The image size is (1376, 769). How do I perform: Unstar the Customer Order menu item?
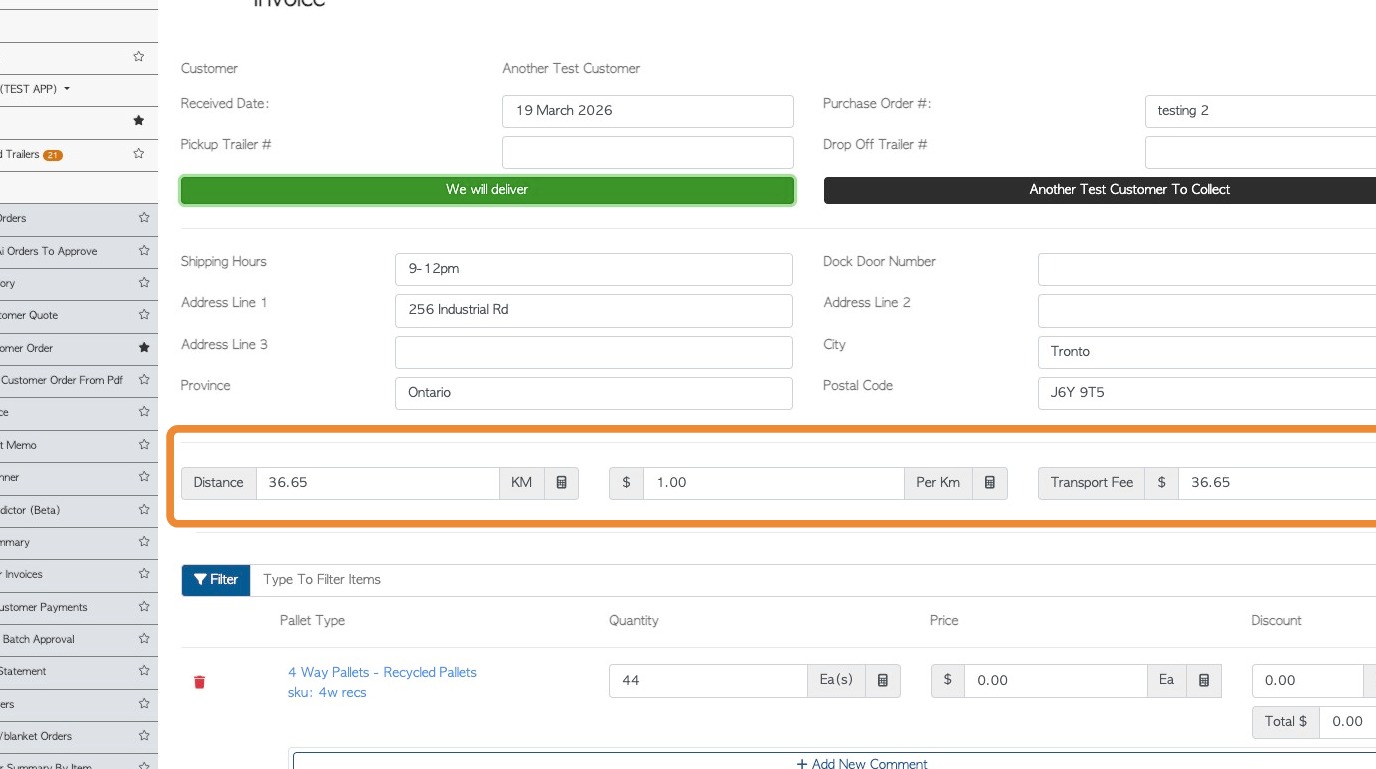pos(144,348)
